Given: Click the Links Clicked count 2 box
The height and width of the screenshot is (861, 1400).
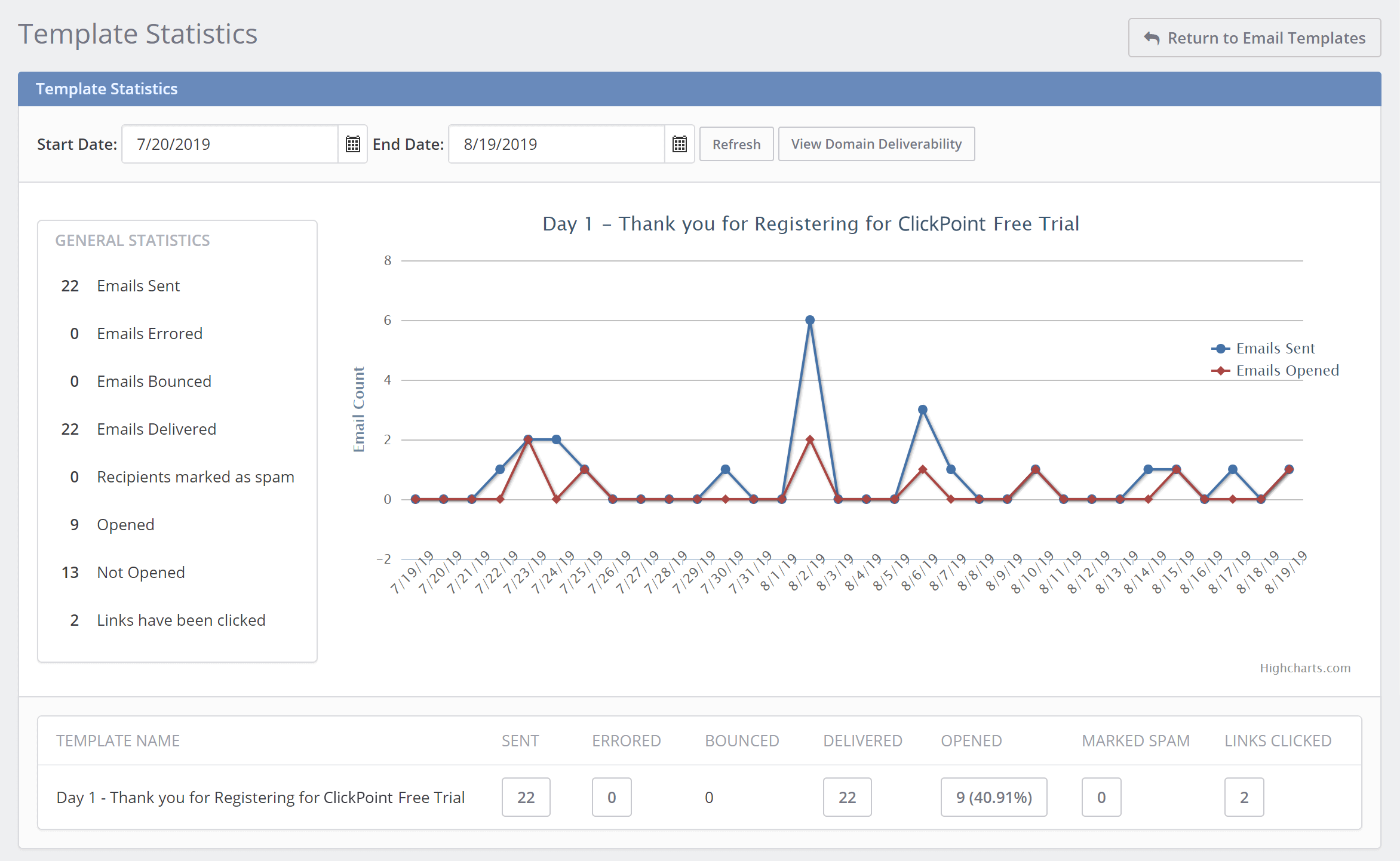Looking at the screenshot, I should click(x=1244, y=797).
